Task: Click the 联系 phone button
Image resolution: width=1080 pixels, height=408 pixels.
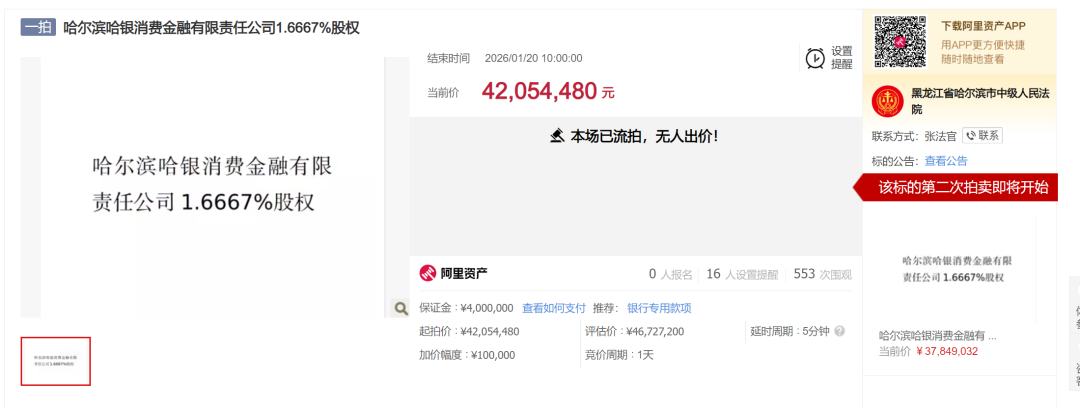Action: coord(982,136)
